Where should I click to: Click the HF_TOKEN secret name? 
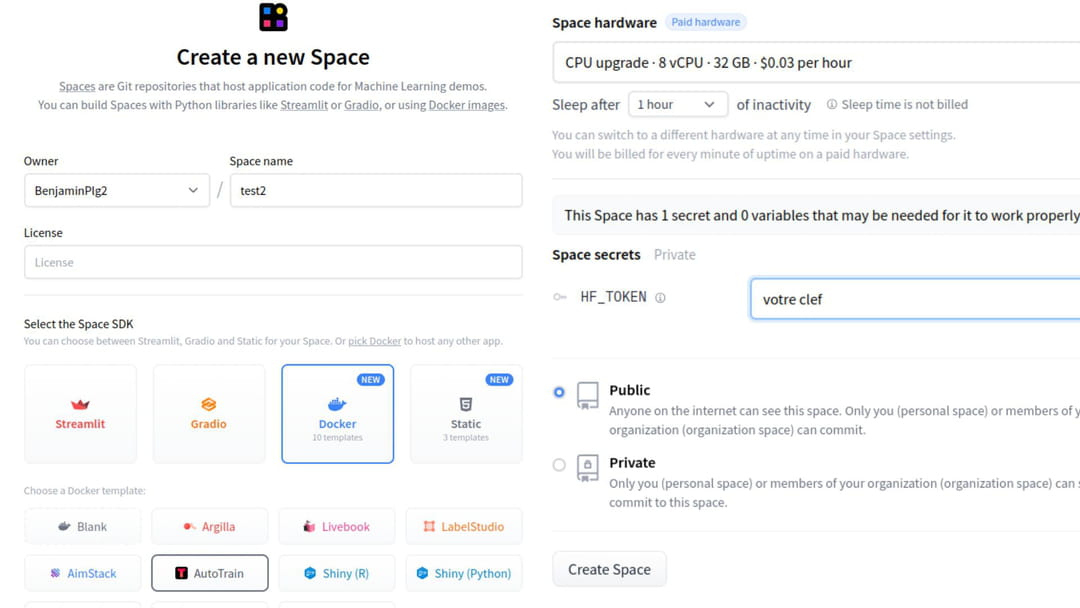pos(613,297)
